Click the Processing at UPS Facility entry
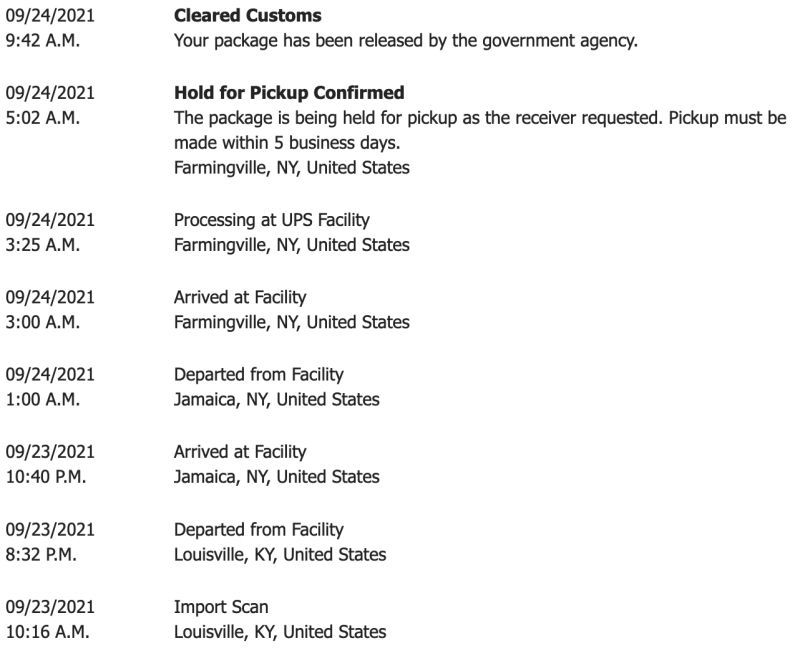The height and width of the screenshot is (666, 800). click(x=271, y=220)
